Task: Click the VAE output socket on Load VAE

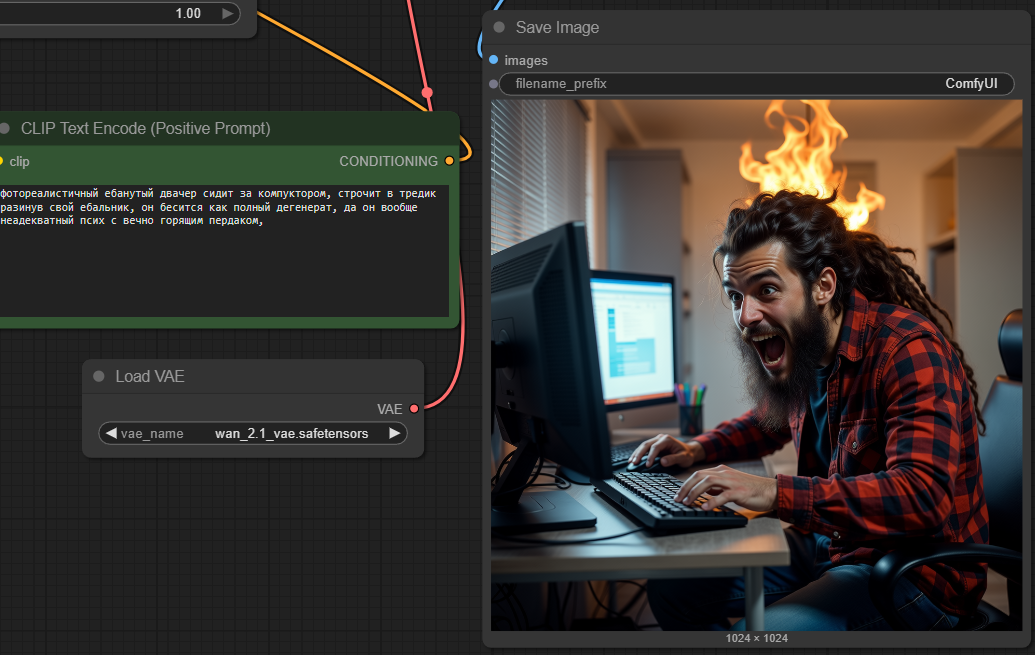Action: (414, 409)
